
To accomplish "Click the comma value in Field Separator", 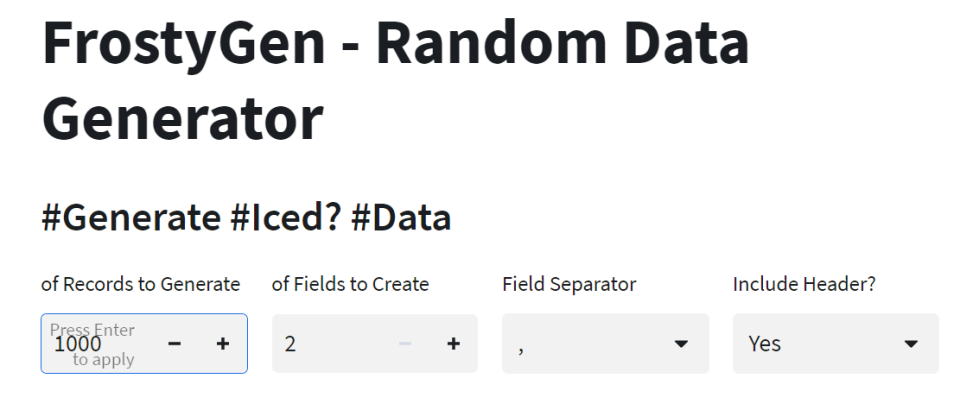I will pos(522,346).
